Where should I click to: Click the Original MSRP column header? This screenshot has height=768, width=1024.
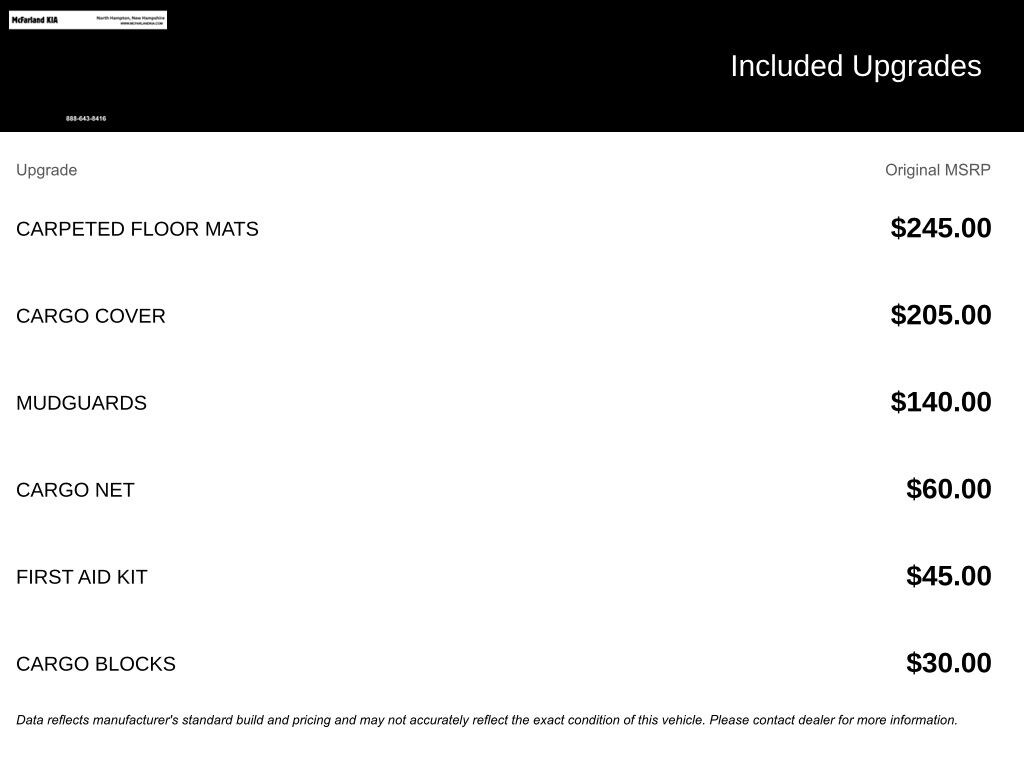click(x=937, y=170)
